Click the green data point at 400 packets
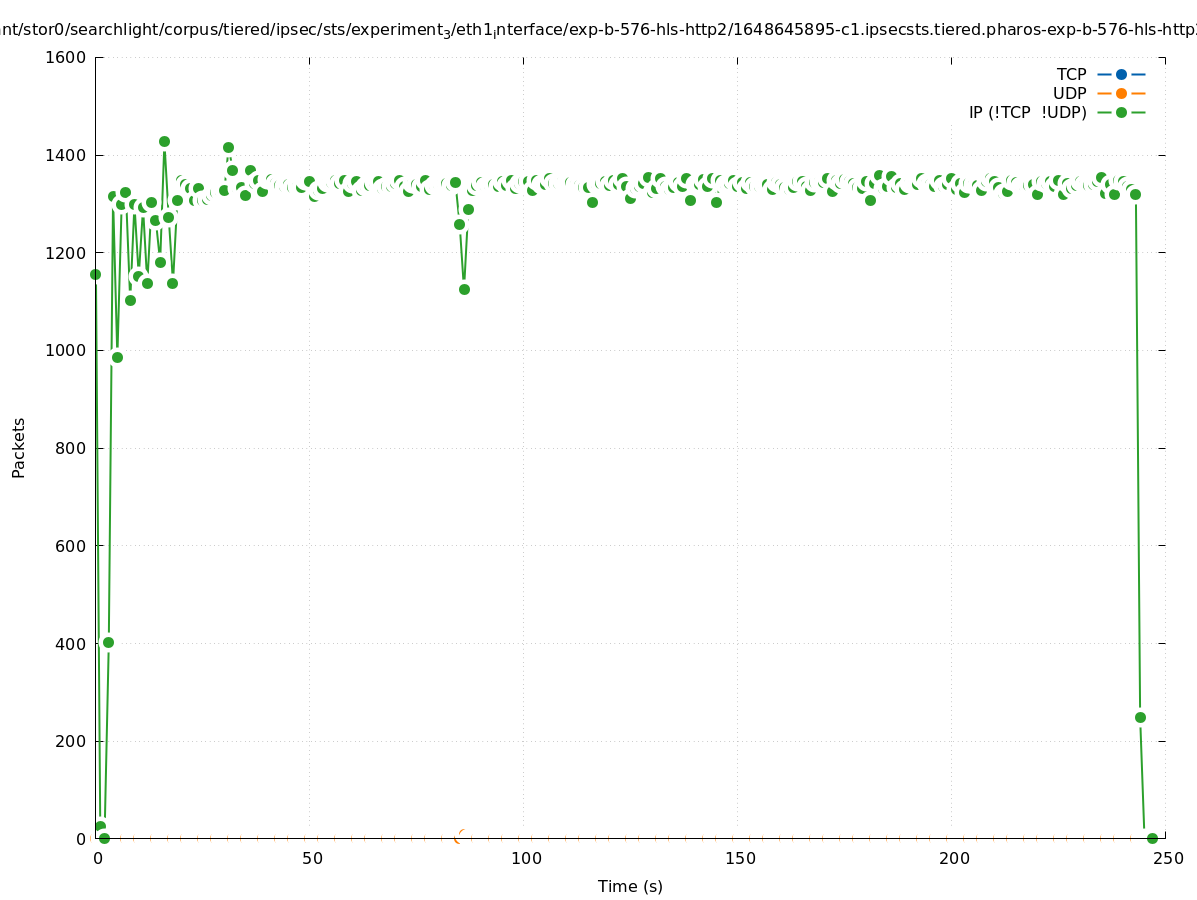The image size is (1197, 900). click(x=108, y=642)
